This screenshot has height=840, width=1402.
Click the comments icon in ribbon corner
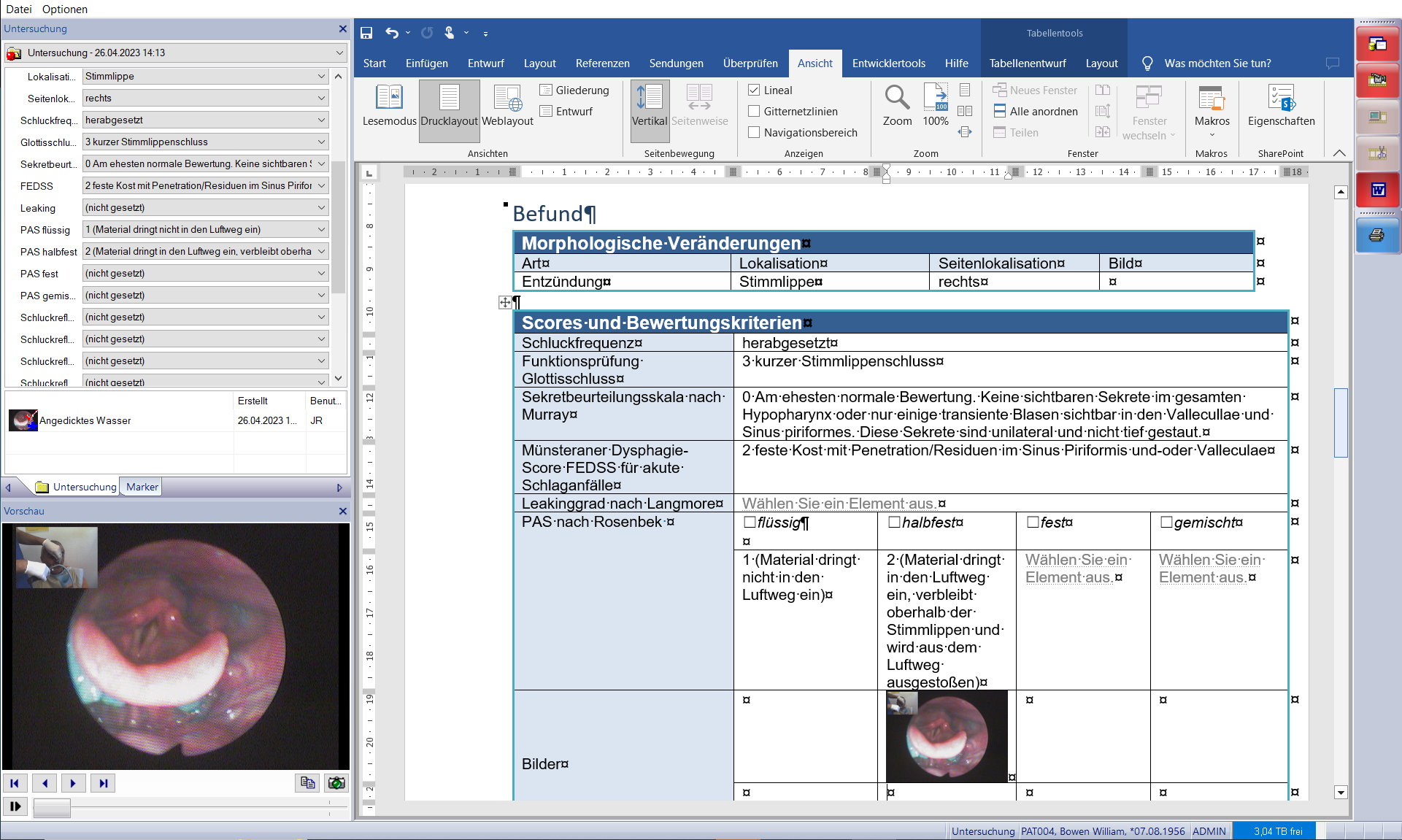[1333, 63]
